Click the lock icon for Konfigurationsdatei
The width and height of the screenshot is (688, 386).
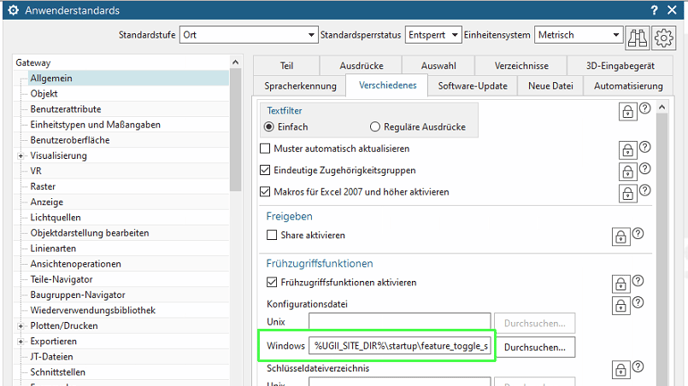pos(621,305)
